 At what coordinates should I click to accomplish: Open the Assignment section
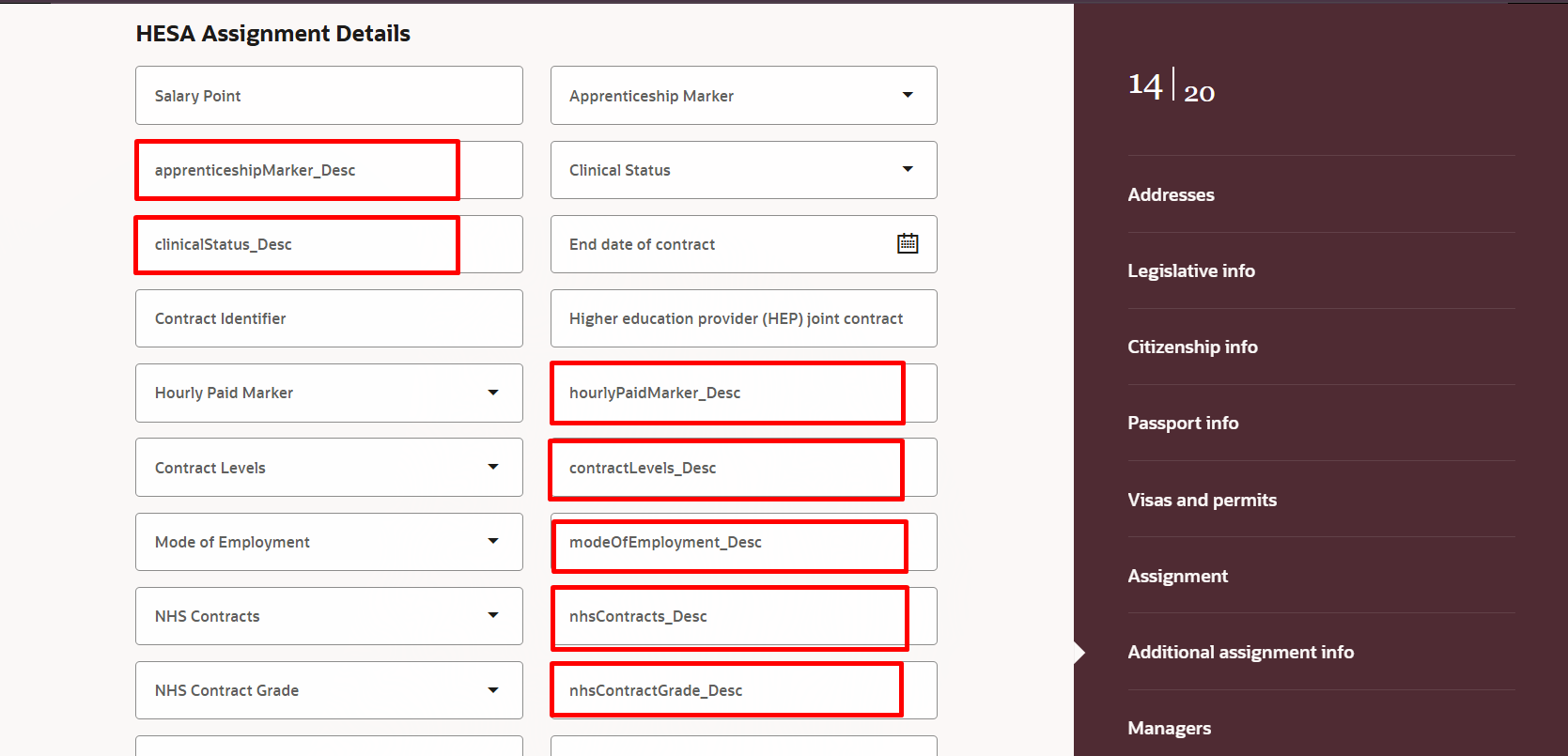(1177, 576)
